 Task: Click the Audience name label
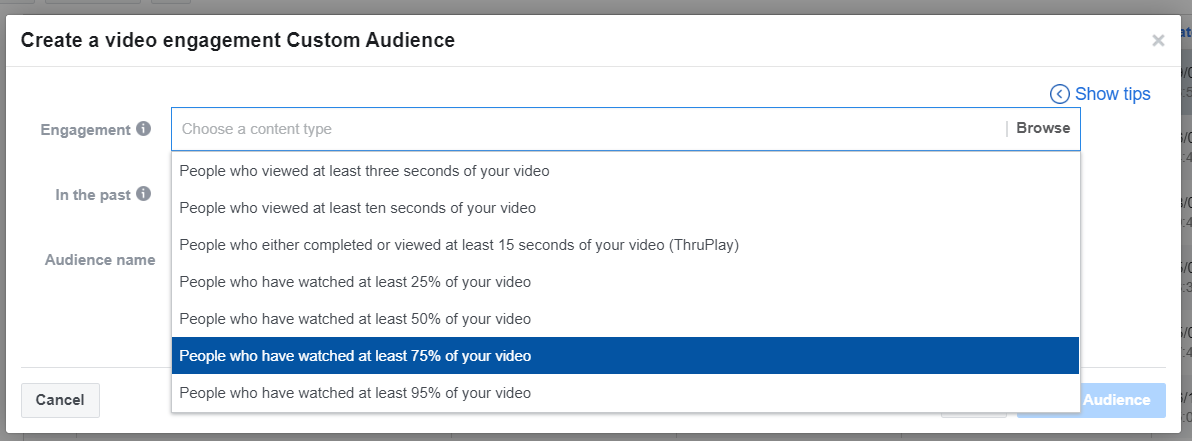pyautogui.click(x=100, y=260)
